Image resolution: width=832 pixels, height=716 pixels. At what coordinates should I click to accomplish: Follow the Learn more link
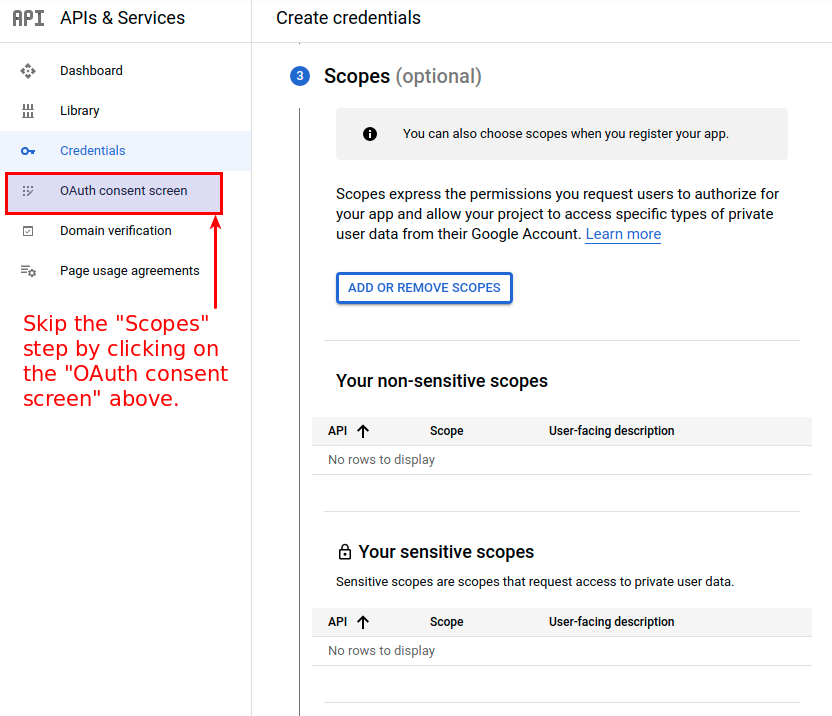pyautogui.click(x=623, y=234)
